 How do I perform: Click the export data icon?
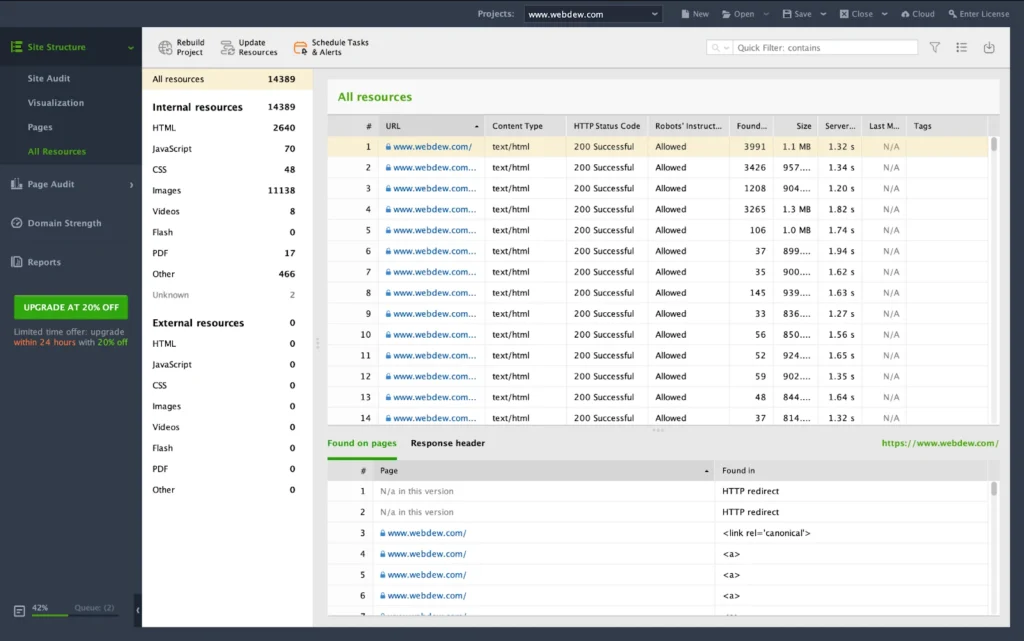(x=988, y=47)
